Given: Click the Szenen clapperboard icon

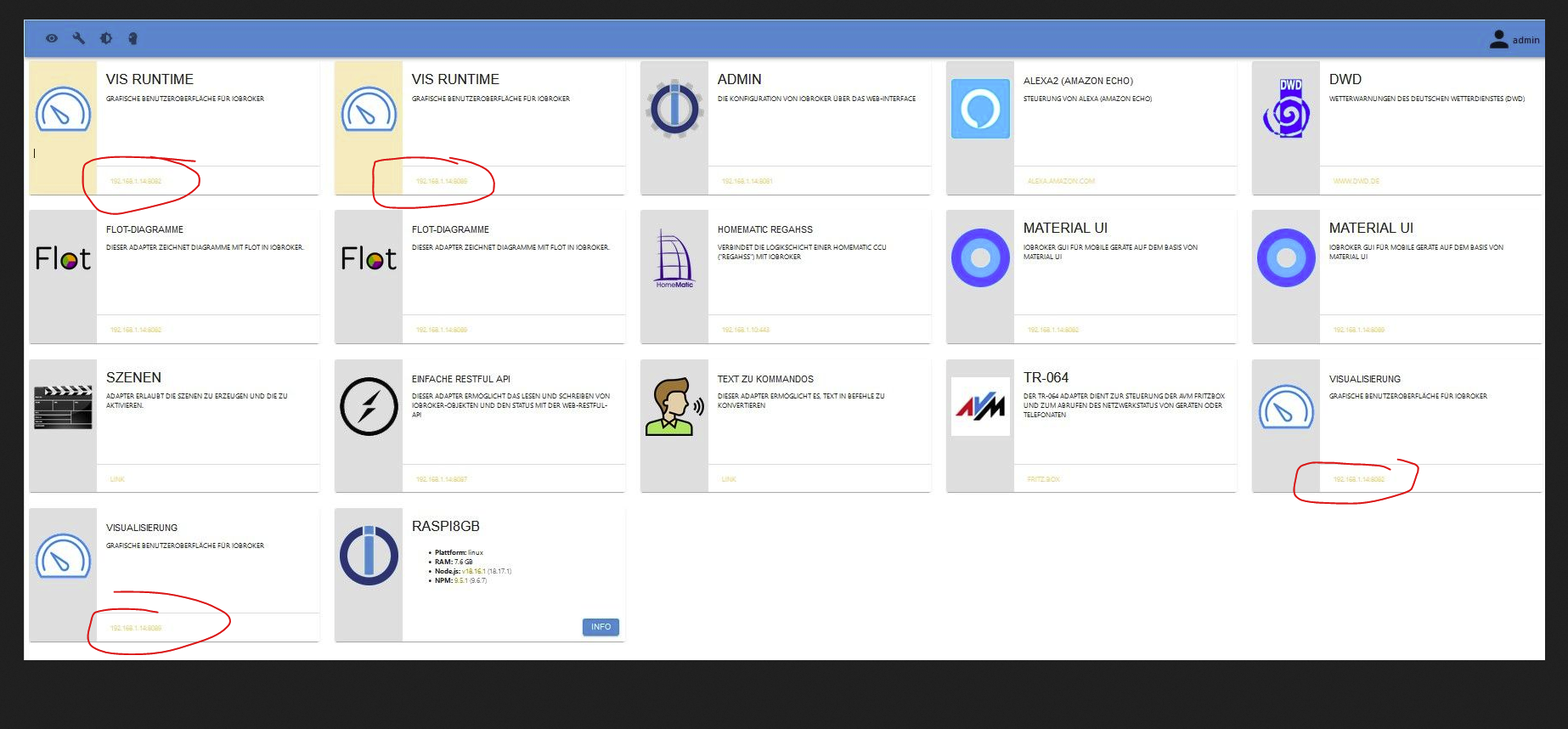Looking at the screenshot, I should pyautogui.click(x=63, y=407).
